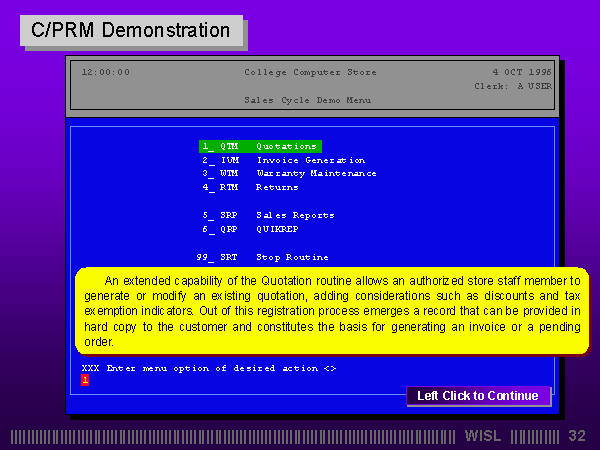The height and width of the screenshot is (450, 600).
Task: Choose Invoice Generation from the menu
Action: point(283,160)
